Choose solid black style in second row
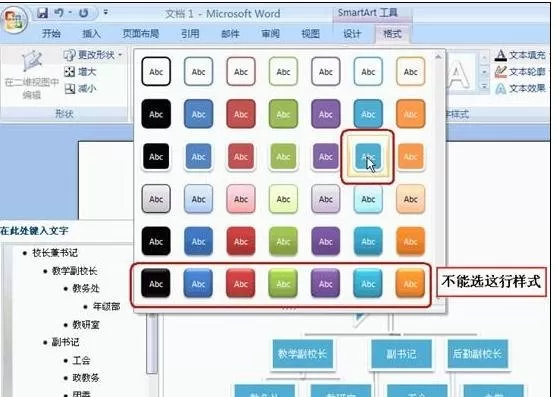The image size is (557, 397). coord(156,114)
